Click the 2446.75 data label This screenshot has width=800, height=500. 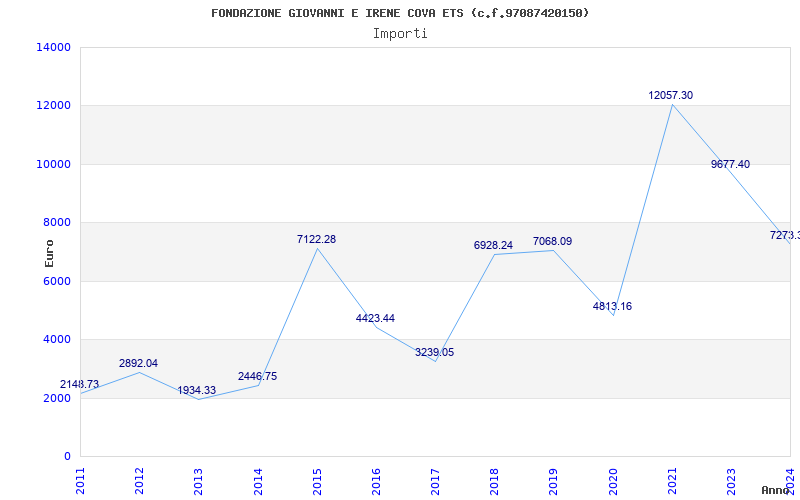257,377
